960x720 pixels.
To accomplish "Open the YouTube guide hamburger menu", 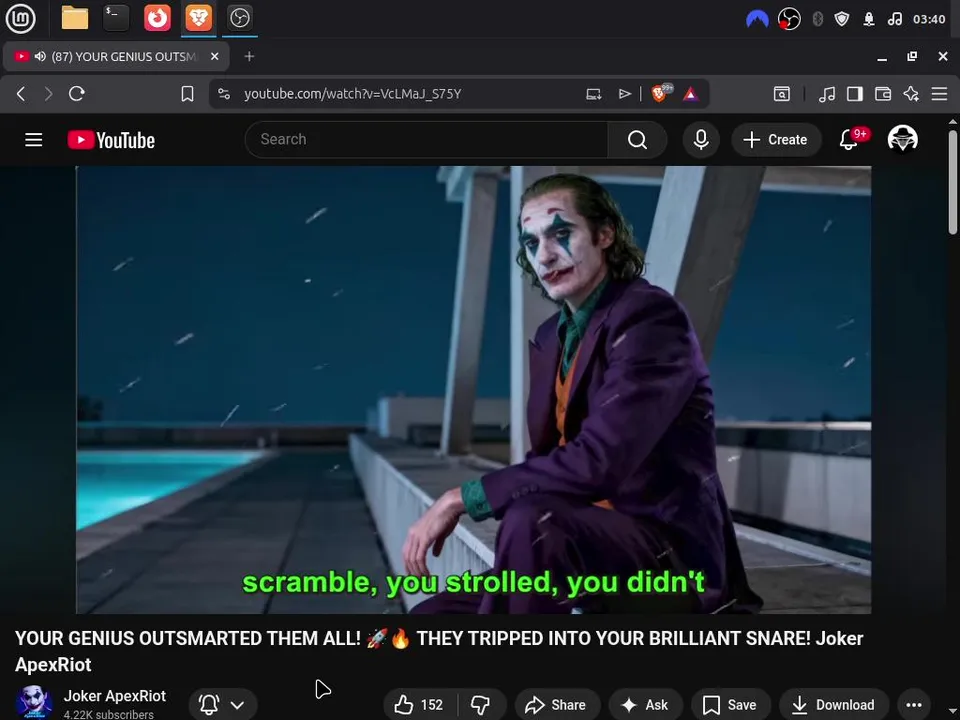I will (x=34, y=140).
